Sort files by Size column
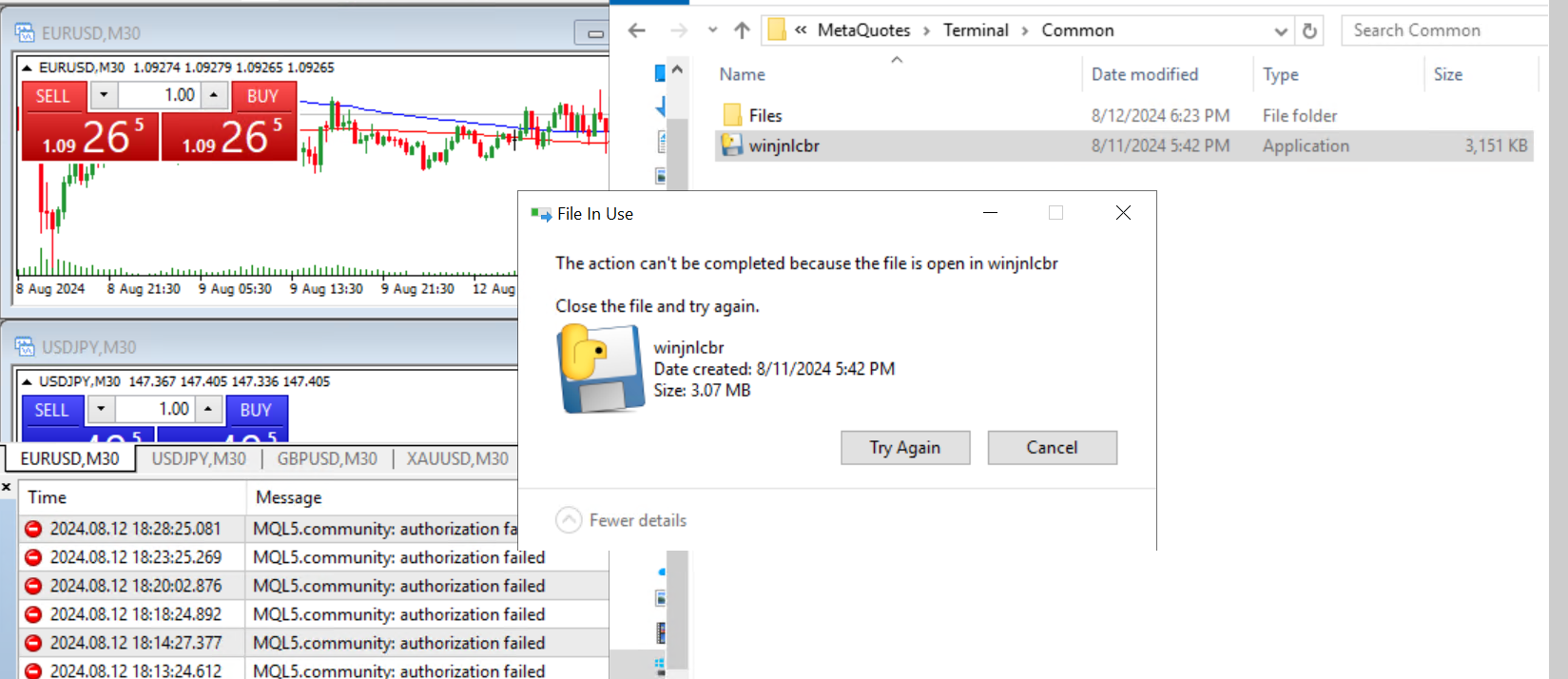Screen dimensions: 1568x679 (1448, 74)
